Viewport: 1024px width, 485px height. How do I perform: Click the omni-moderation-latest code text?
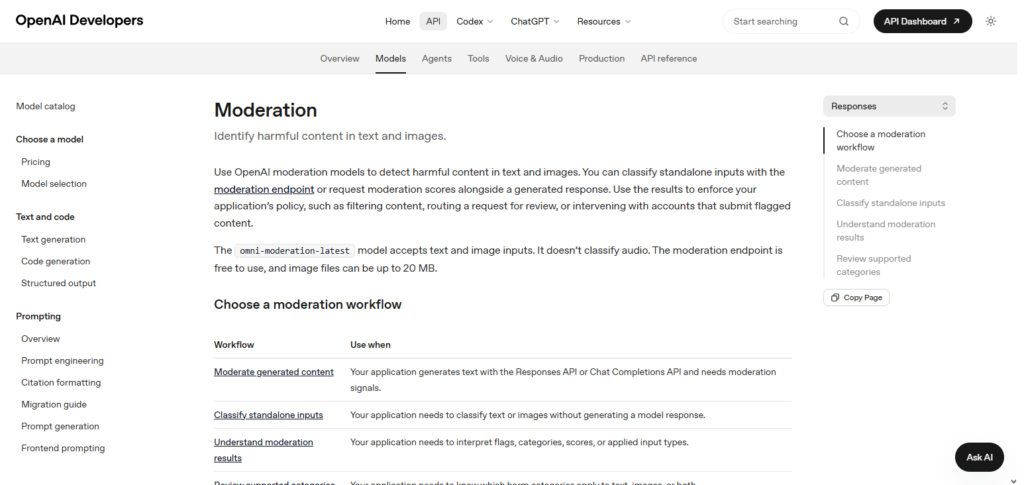tap(295, 251)
